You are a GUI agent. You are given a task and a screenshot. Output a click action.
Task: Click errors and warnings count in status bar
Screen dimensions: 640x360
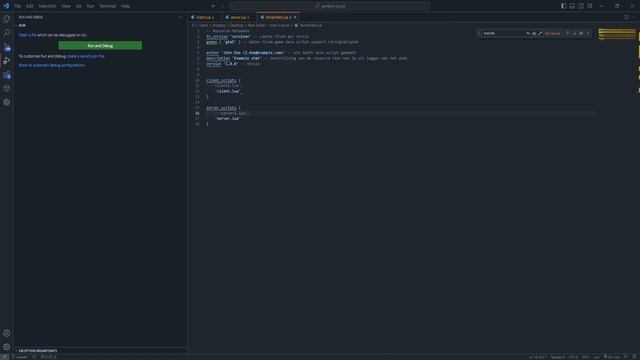point(49,357)
